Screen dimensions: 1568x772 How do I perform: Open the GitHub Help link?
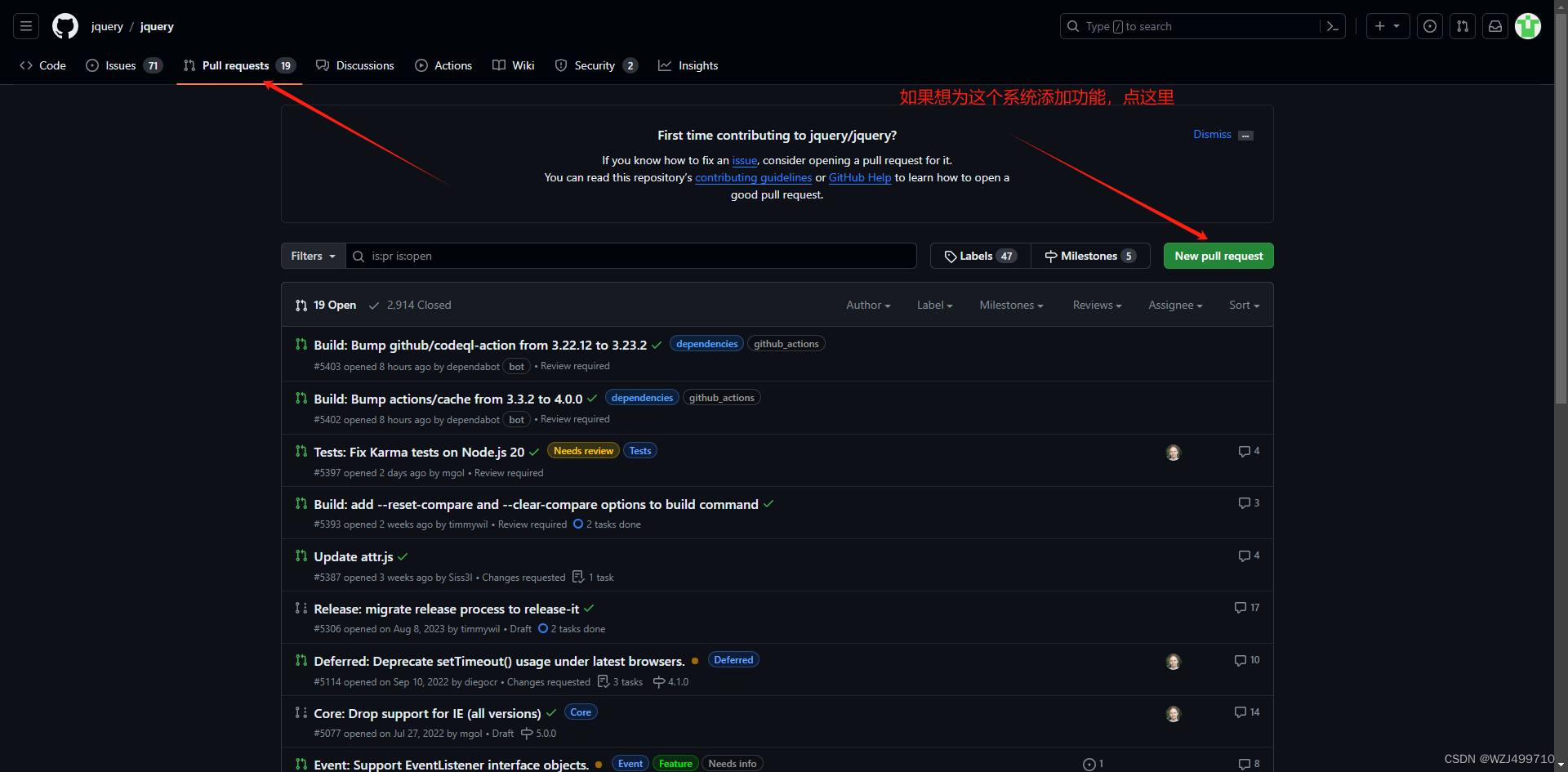tap(860, 178)
